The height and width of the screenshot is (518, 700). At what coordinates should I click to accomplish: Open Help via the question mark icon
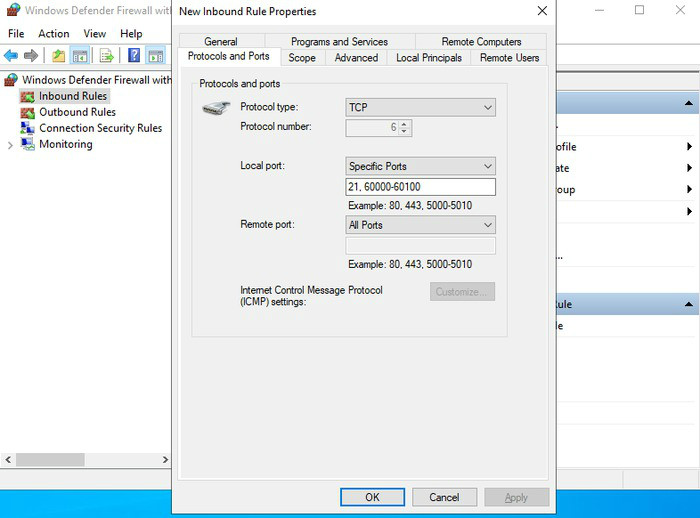134,56
